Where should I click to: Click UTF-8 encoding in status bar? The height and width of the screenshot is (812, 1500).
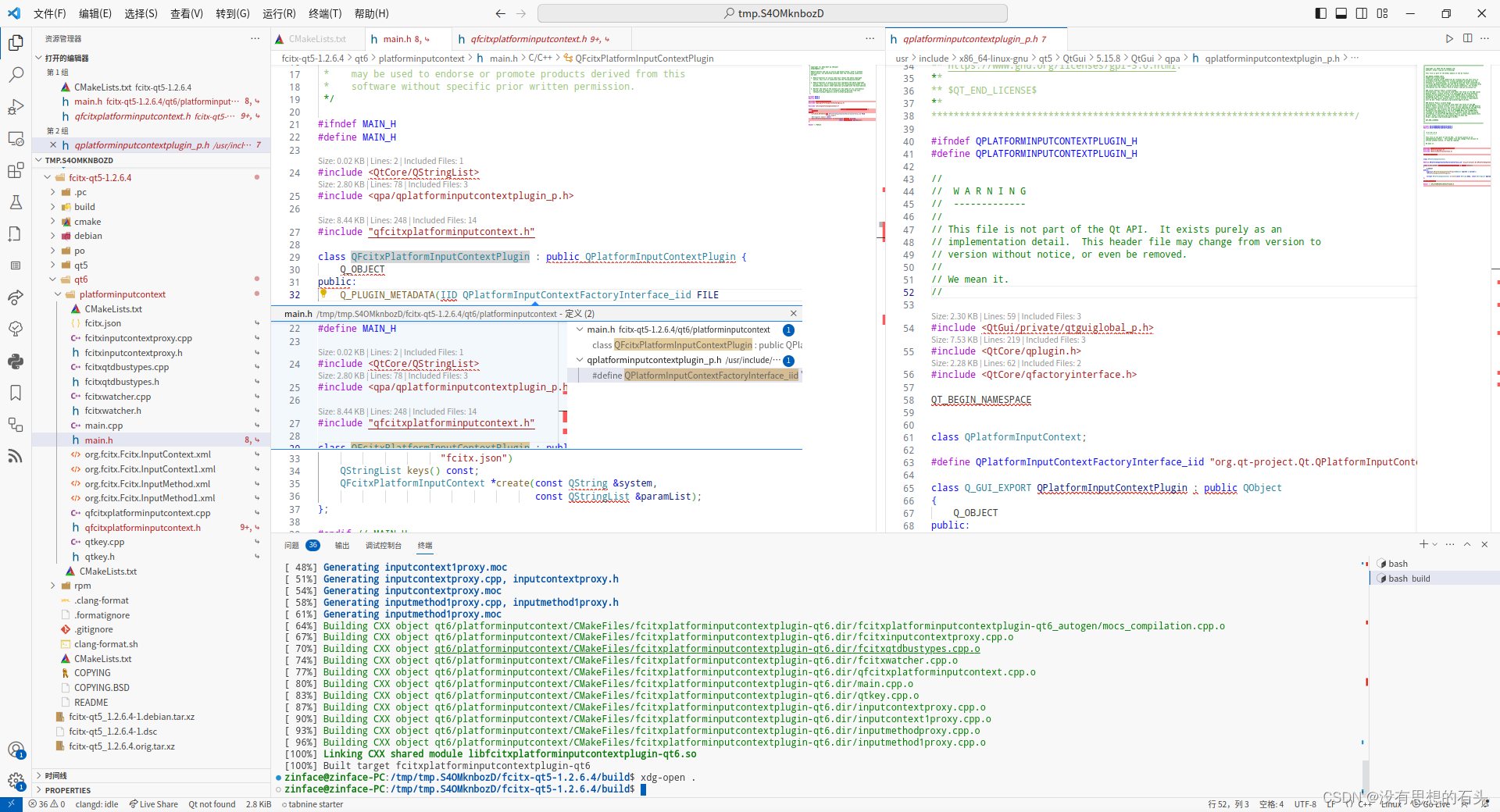[x=1305, y=804]
